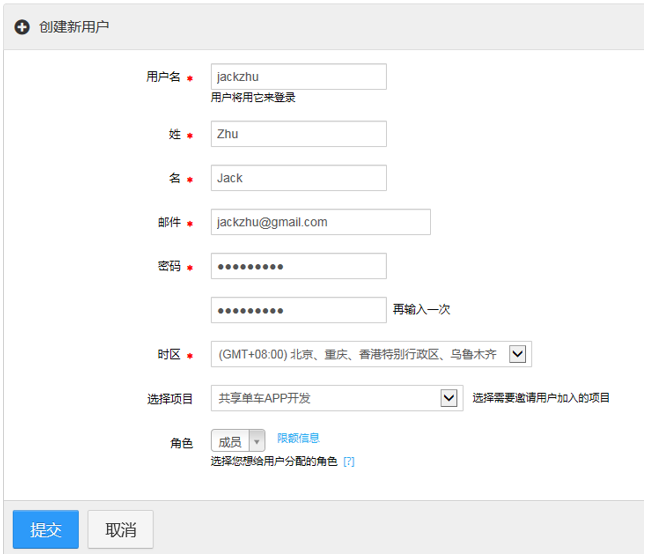Open the 限额信息 link
Image resolution: width=646 pixels, height=557 pixels.
298,438
